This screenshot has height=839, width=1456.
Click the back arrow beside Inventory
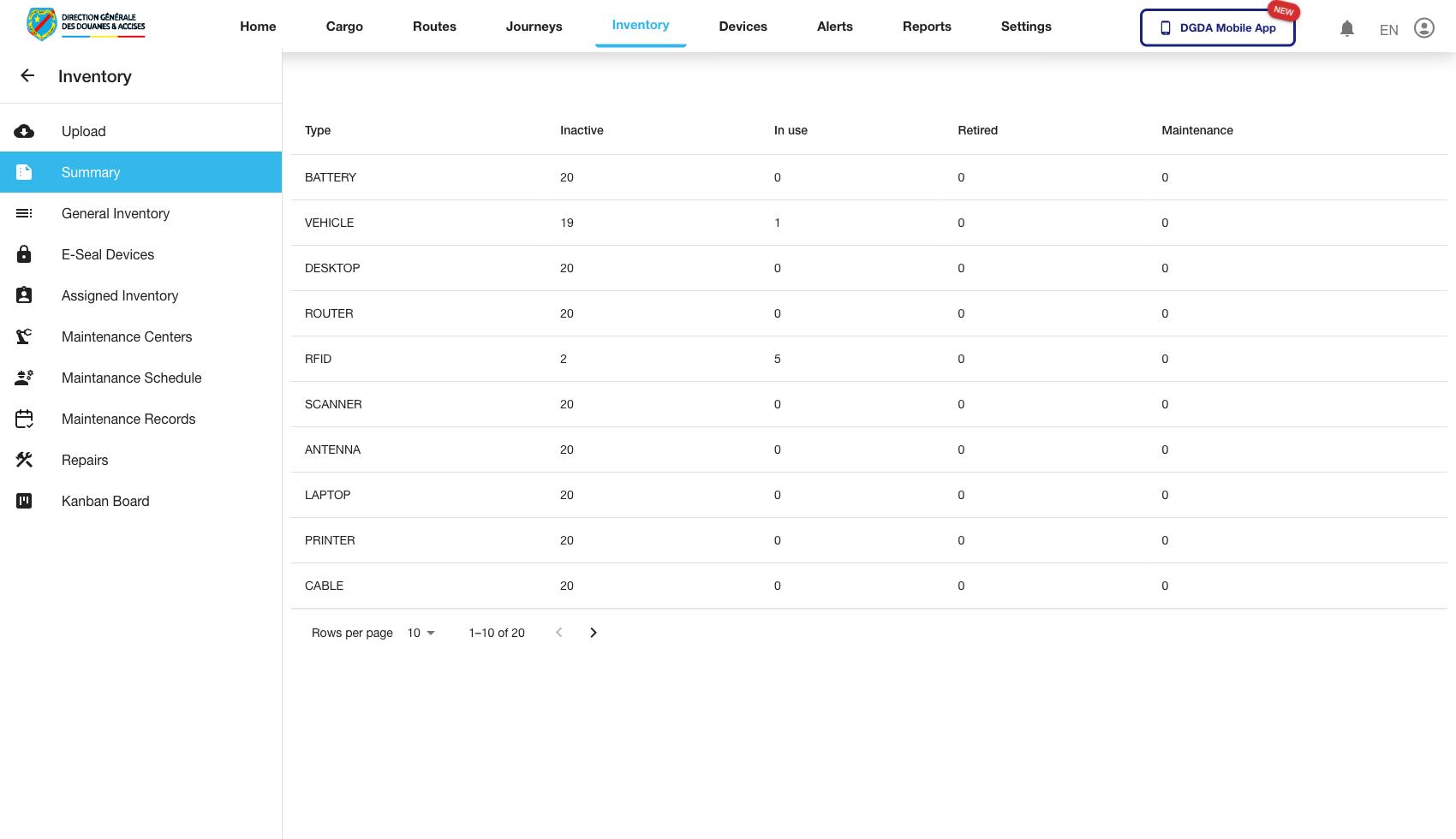click(x=27, y=76)
